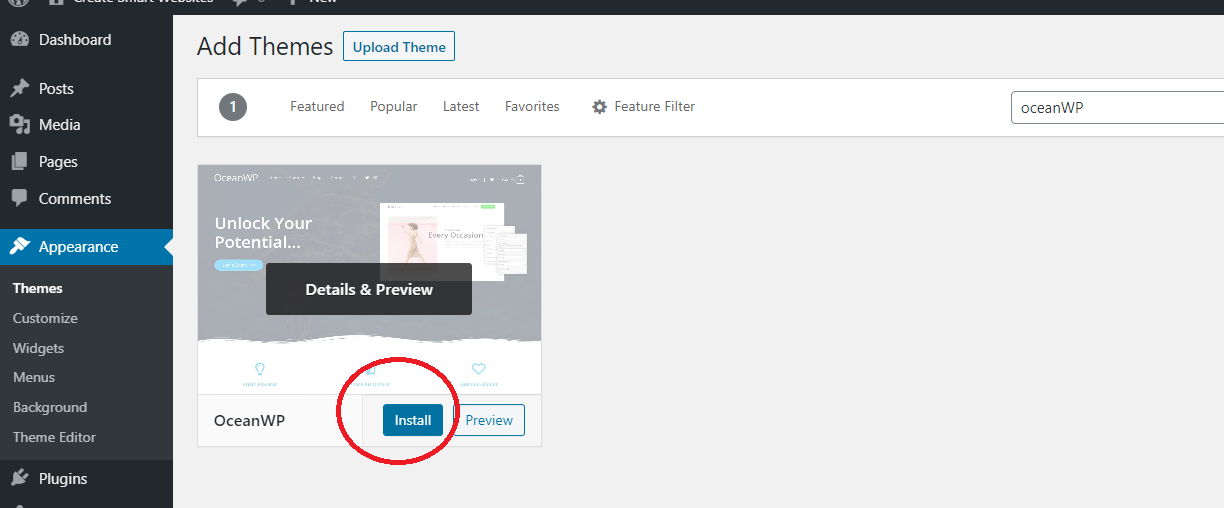
Task: Open the Dashboard icon in sidebar
Action: coord(19,40)
